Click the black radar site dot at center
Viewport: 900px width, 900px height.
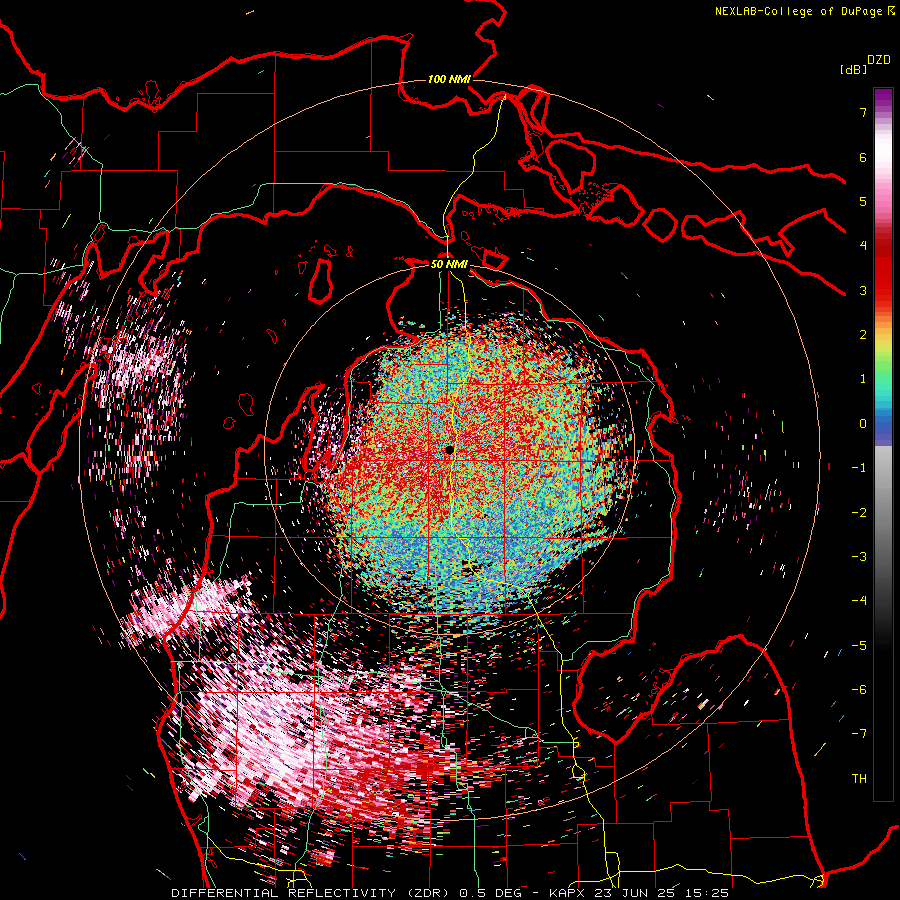pos(449,450)
